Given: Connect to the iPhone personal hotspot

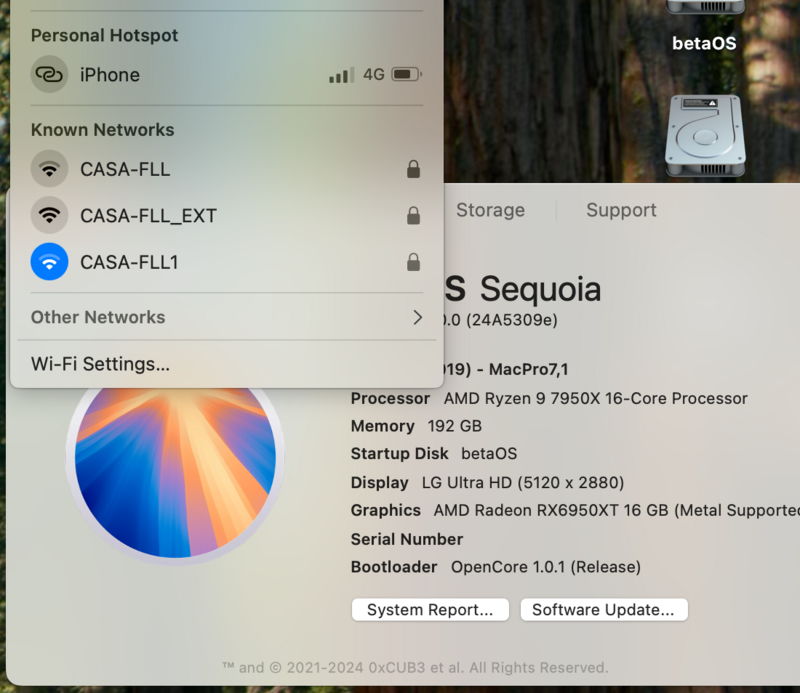Looking at the screenshot, I should tap(227, 75).
